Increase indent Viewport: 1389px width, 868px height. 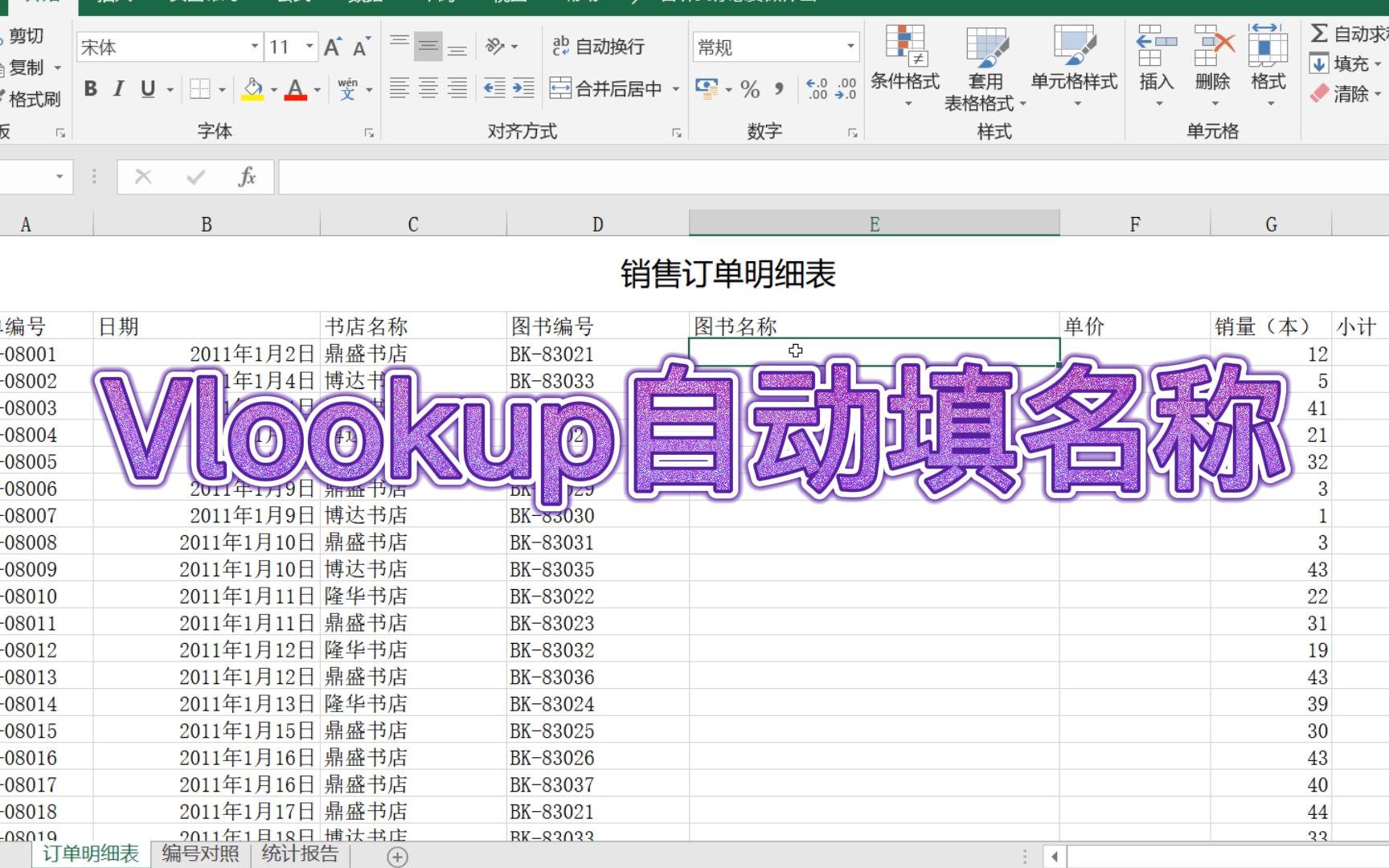523,88
